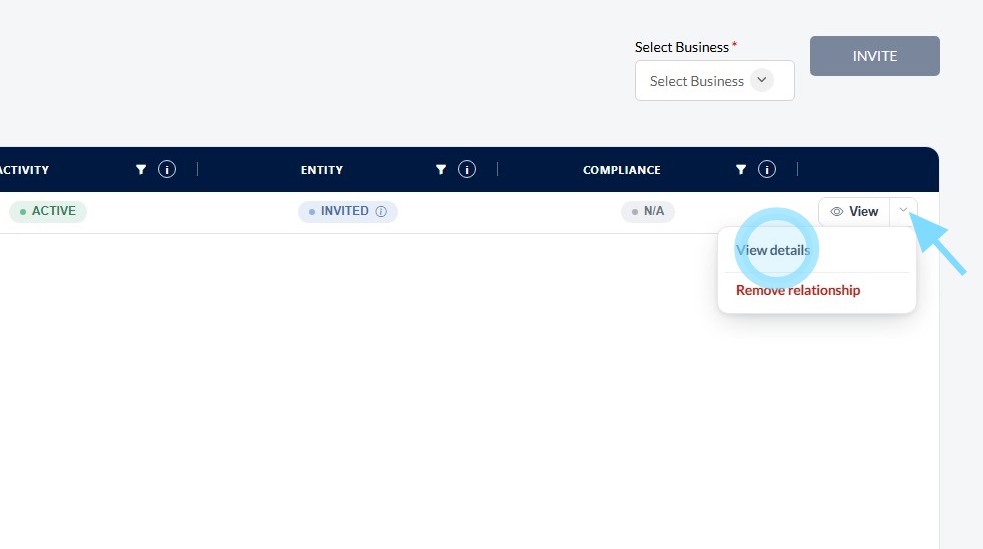Filter the Compliance column
983x549 pixels.
coord(741,169)
